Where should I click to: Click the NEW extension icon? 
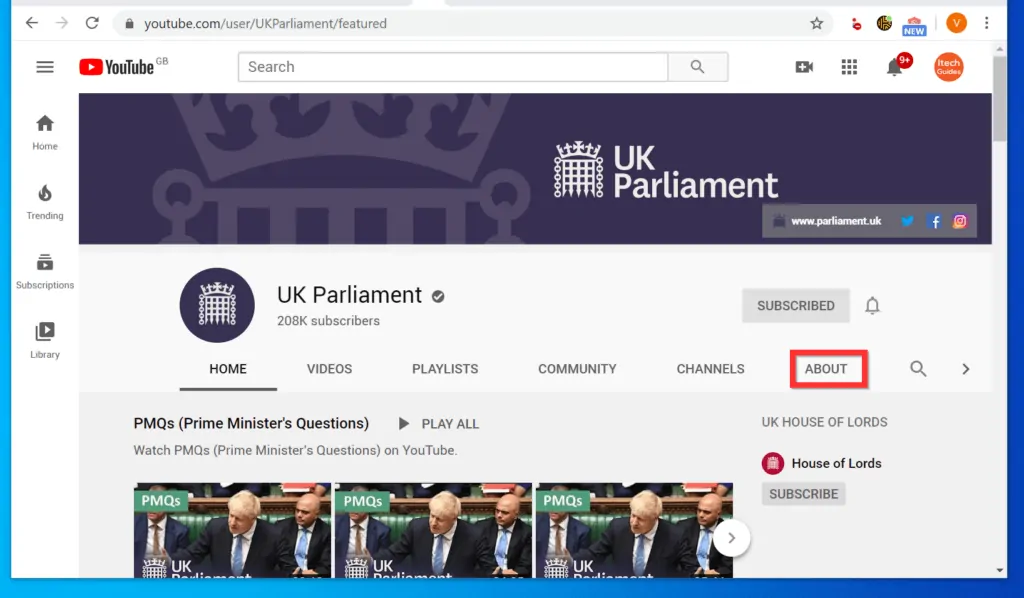coord(914,26)
